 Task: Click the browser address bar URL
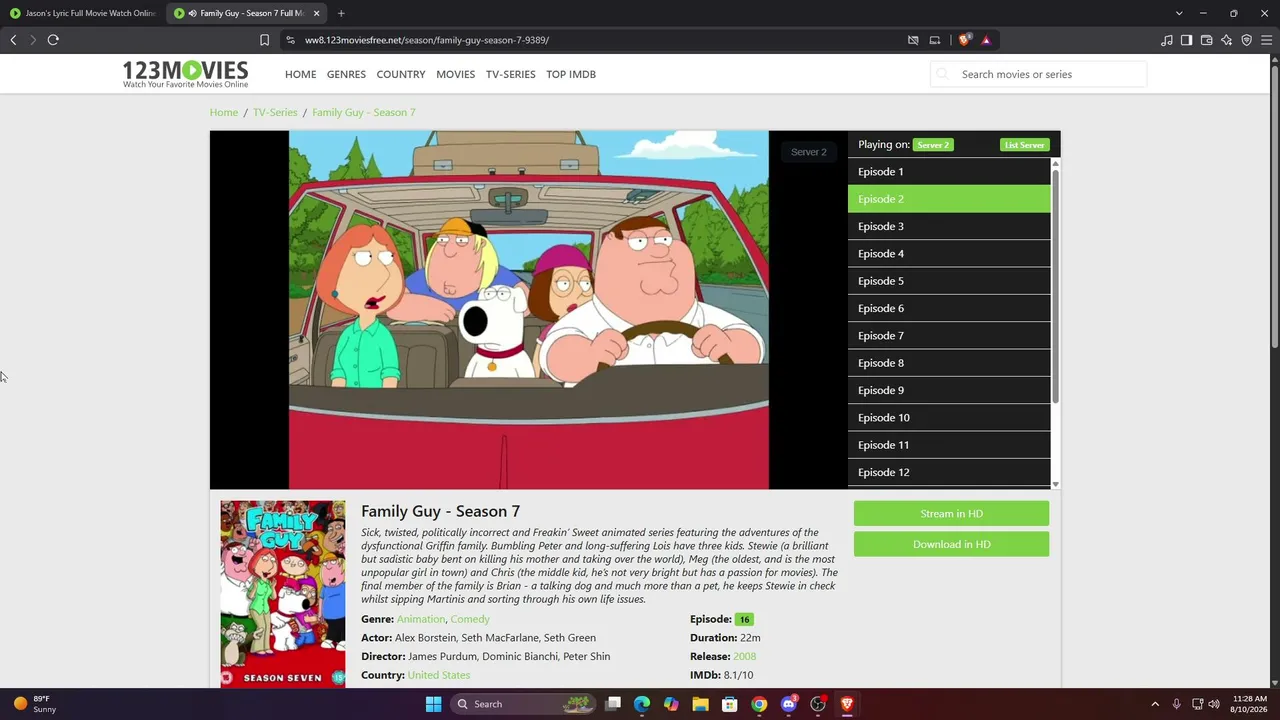coord(427,40)
